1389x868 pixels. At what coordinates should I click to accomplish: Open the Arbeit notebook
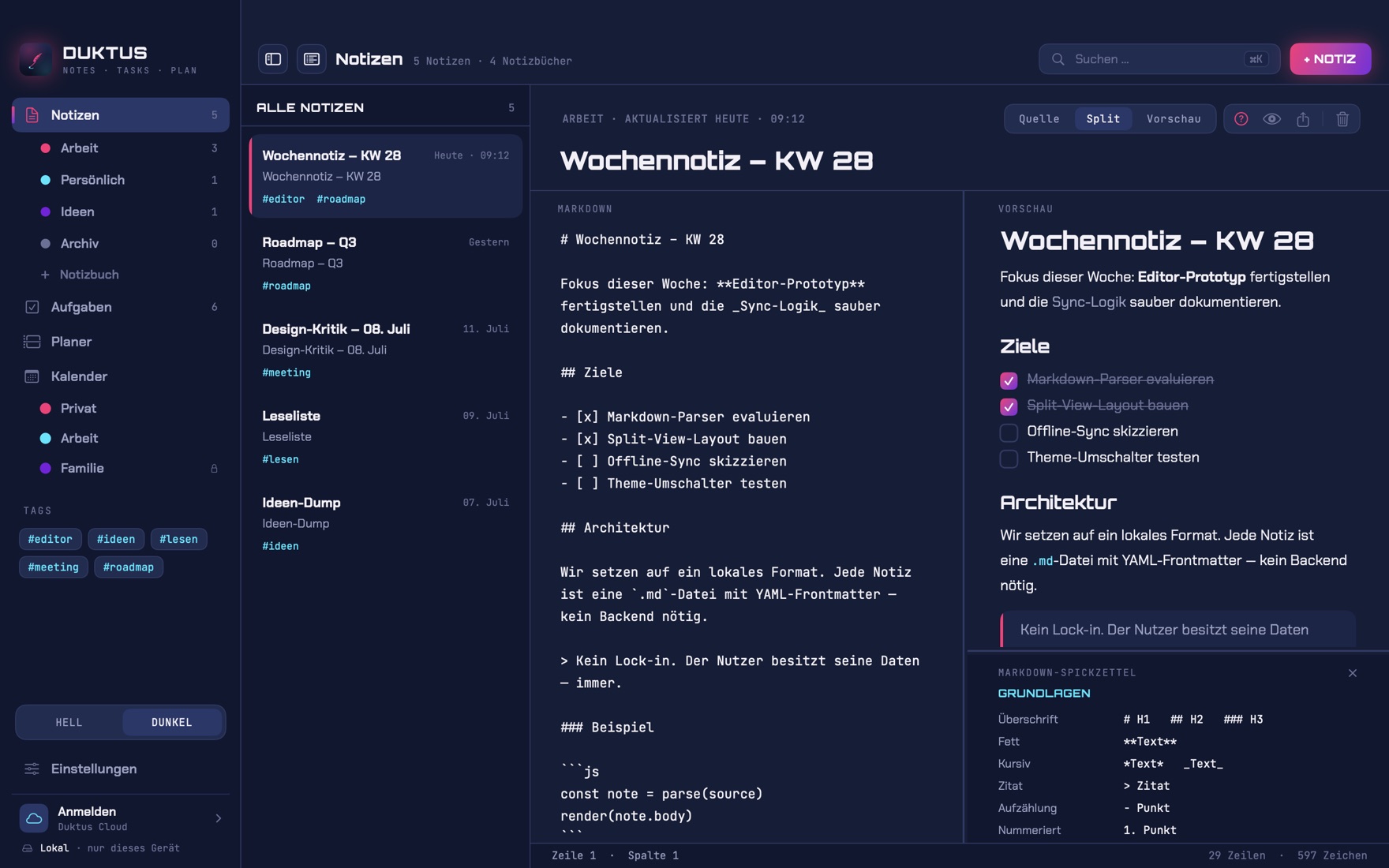click(x=130, y=148)
